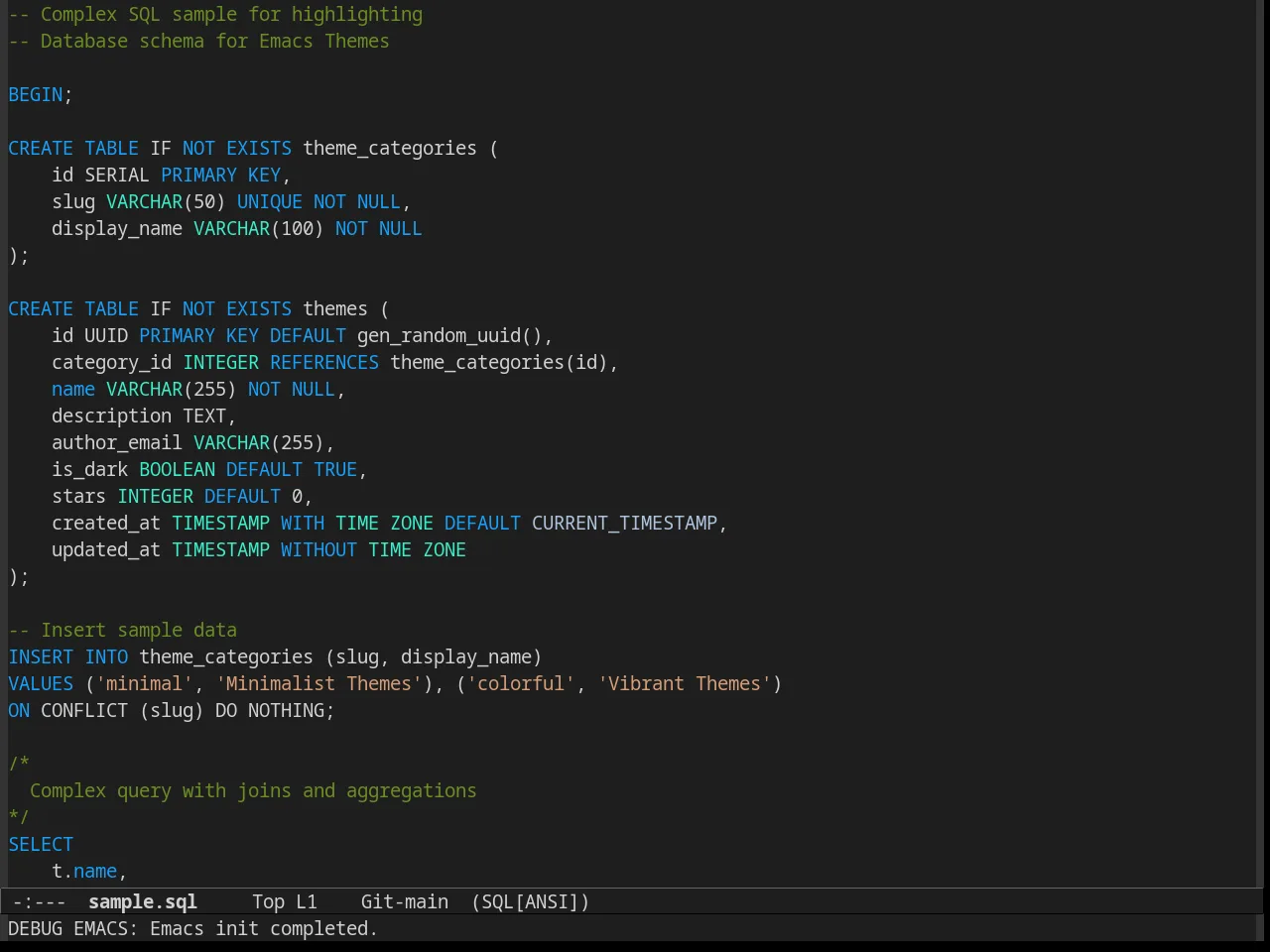Click UNIQUE keyword on slug line
The width and height of the screenshot is (1270, 952).
click(x=270, y=201)
